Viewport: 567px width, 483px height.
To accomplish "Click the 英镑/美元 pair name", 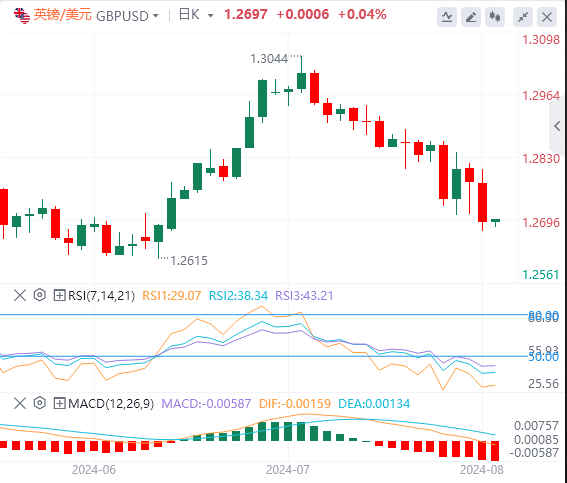I will (63, 15).
